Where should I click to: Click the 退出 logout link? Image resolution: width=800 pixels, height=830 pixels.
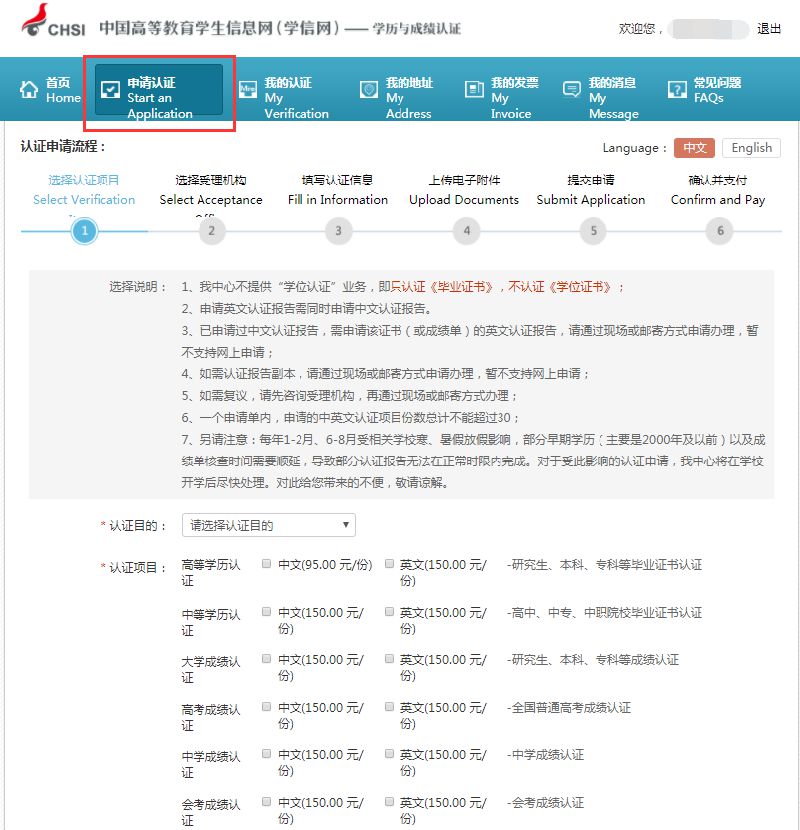click(769, 29)
